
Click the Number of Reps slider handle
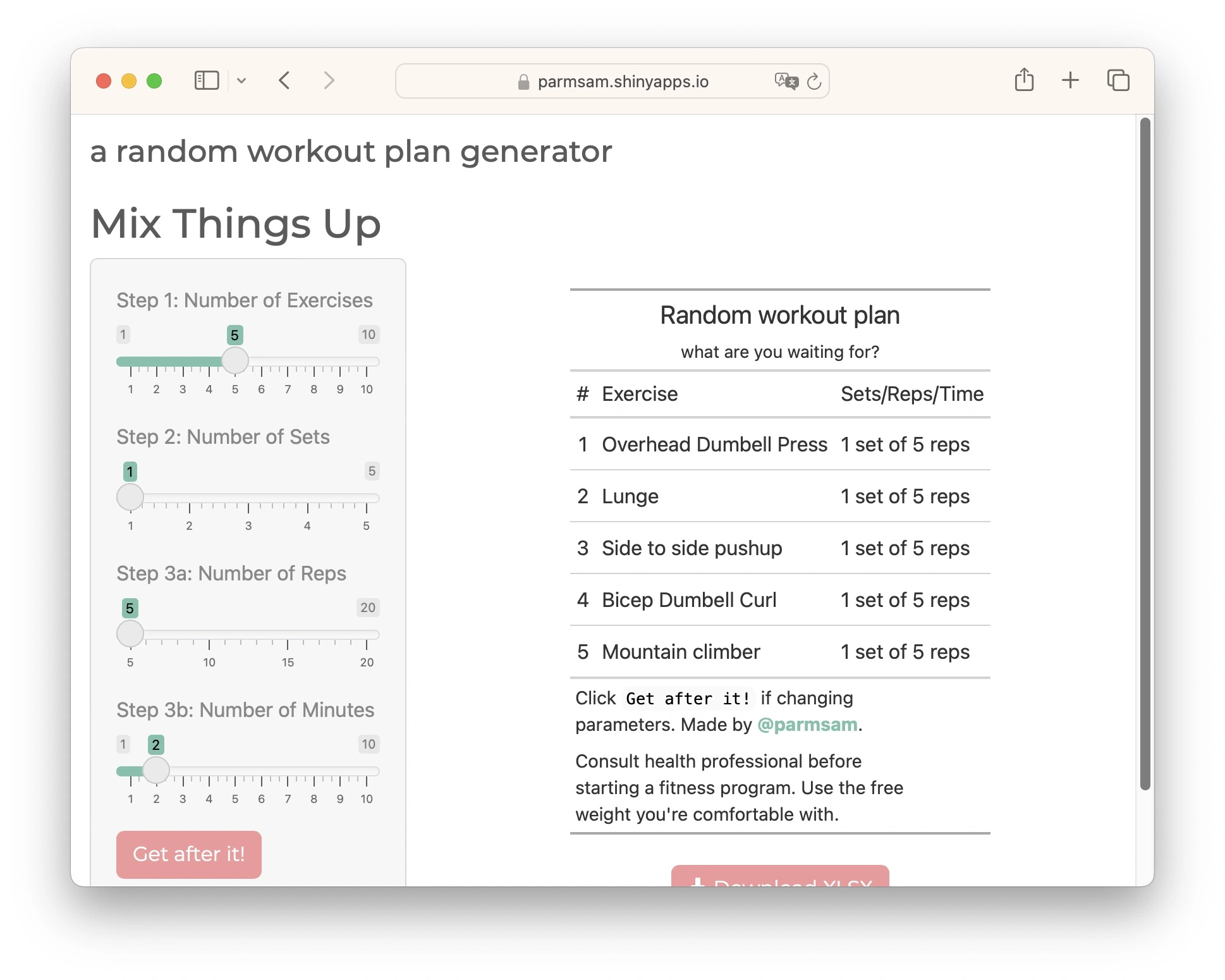(130, 634)
